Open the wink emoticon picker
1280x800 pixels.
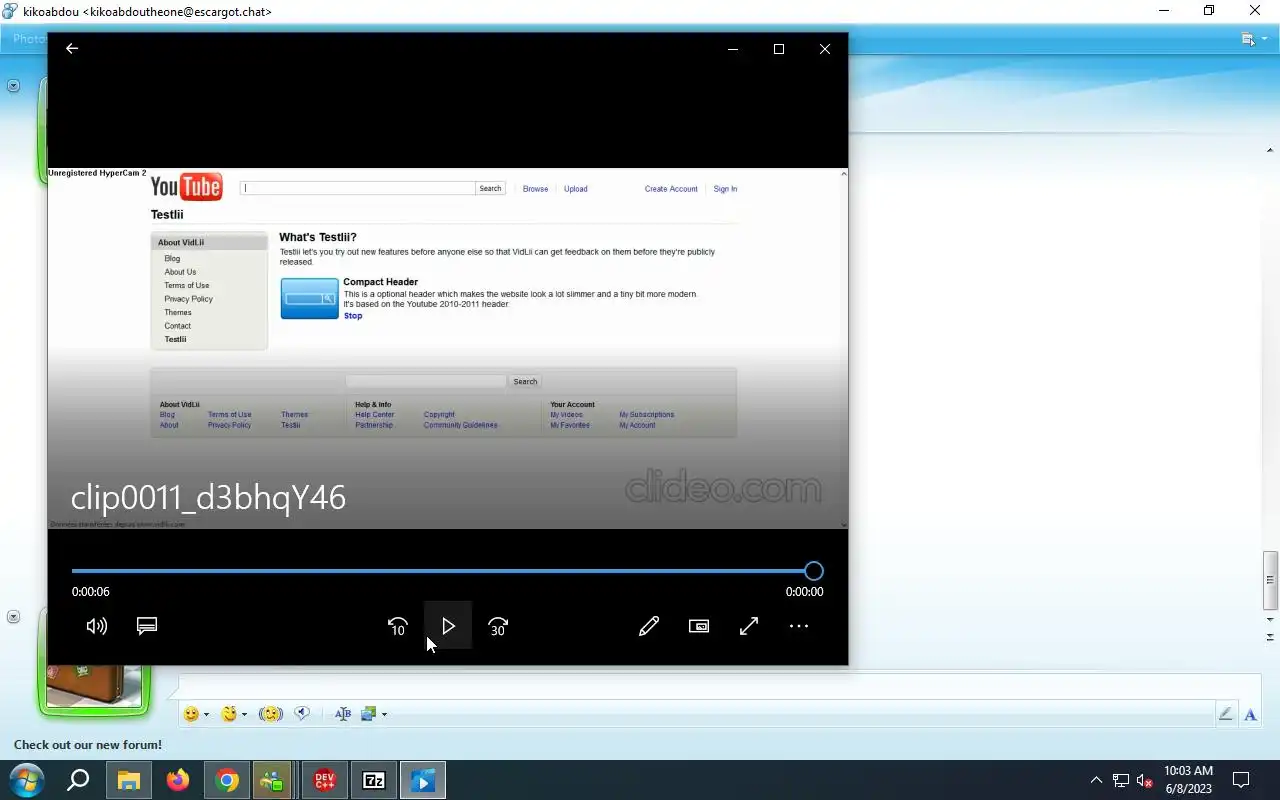[x=229, y=714]
